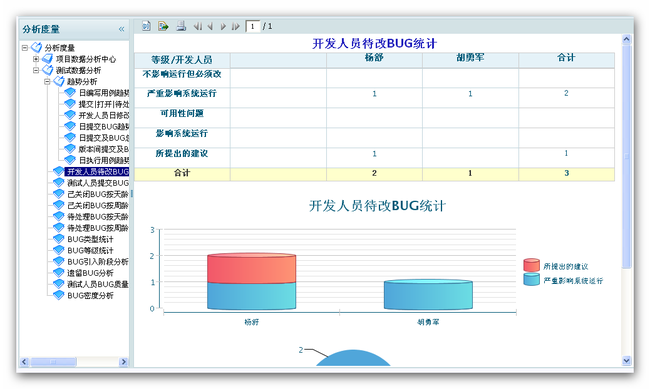Click right arrow of tree horizontal scrollbar
The height and width of the screenshot is (389, 650).
(123, 362)
